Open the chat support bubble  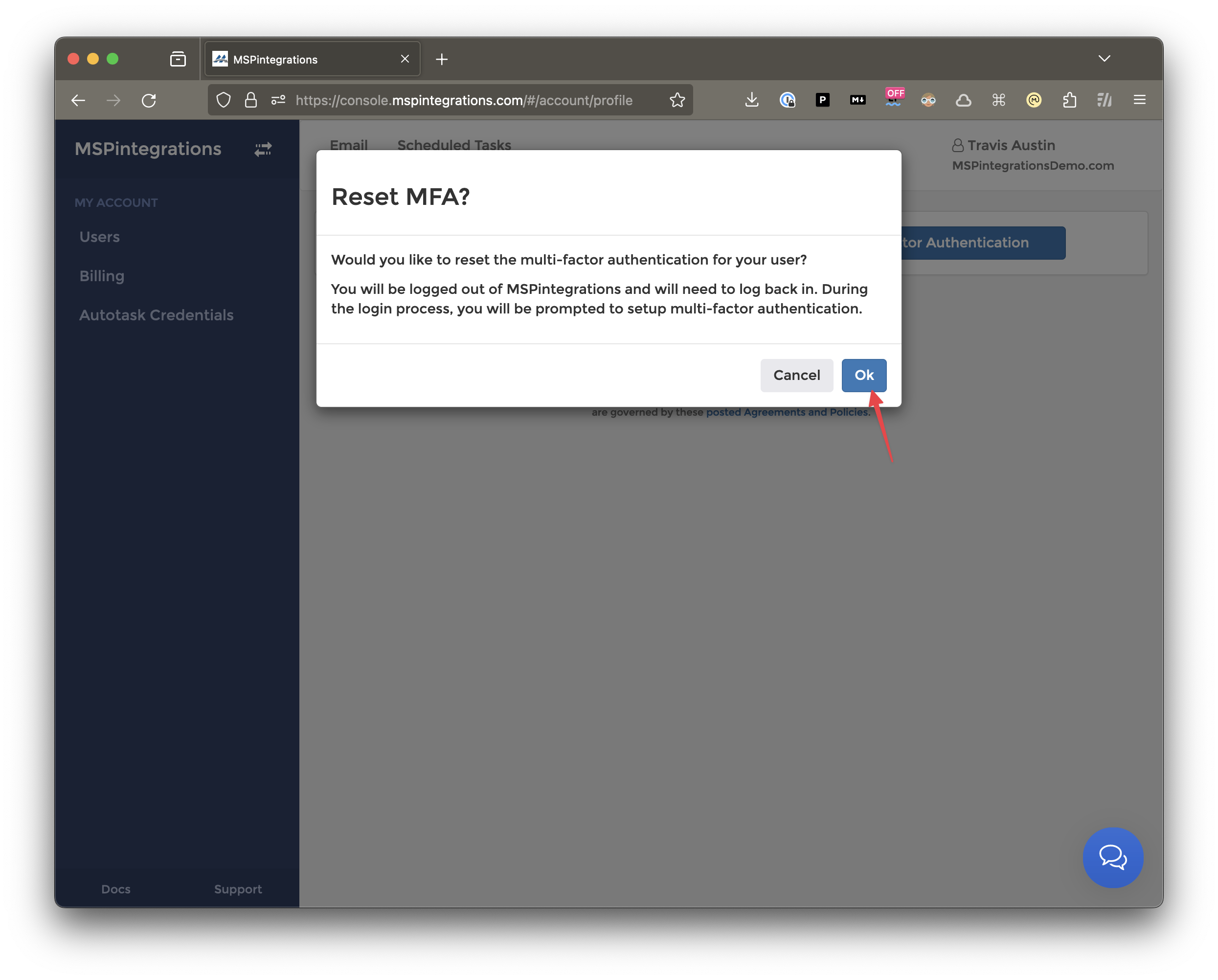point(1112,857)
